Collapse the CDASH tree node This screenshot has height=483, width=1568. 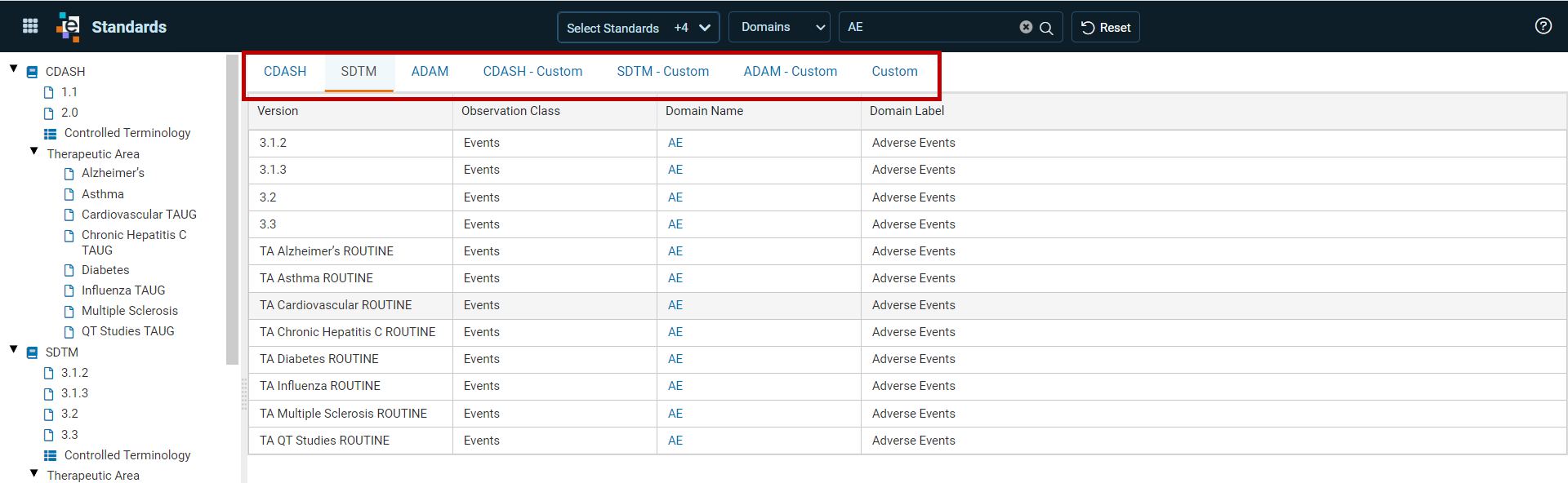[13, 69]
